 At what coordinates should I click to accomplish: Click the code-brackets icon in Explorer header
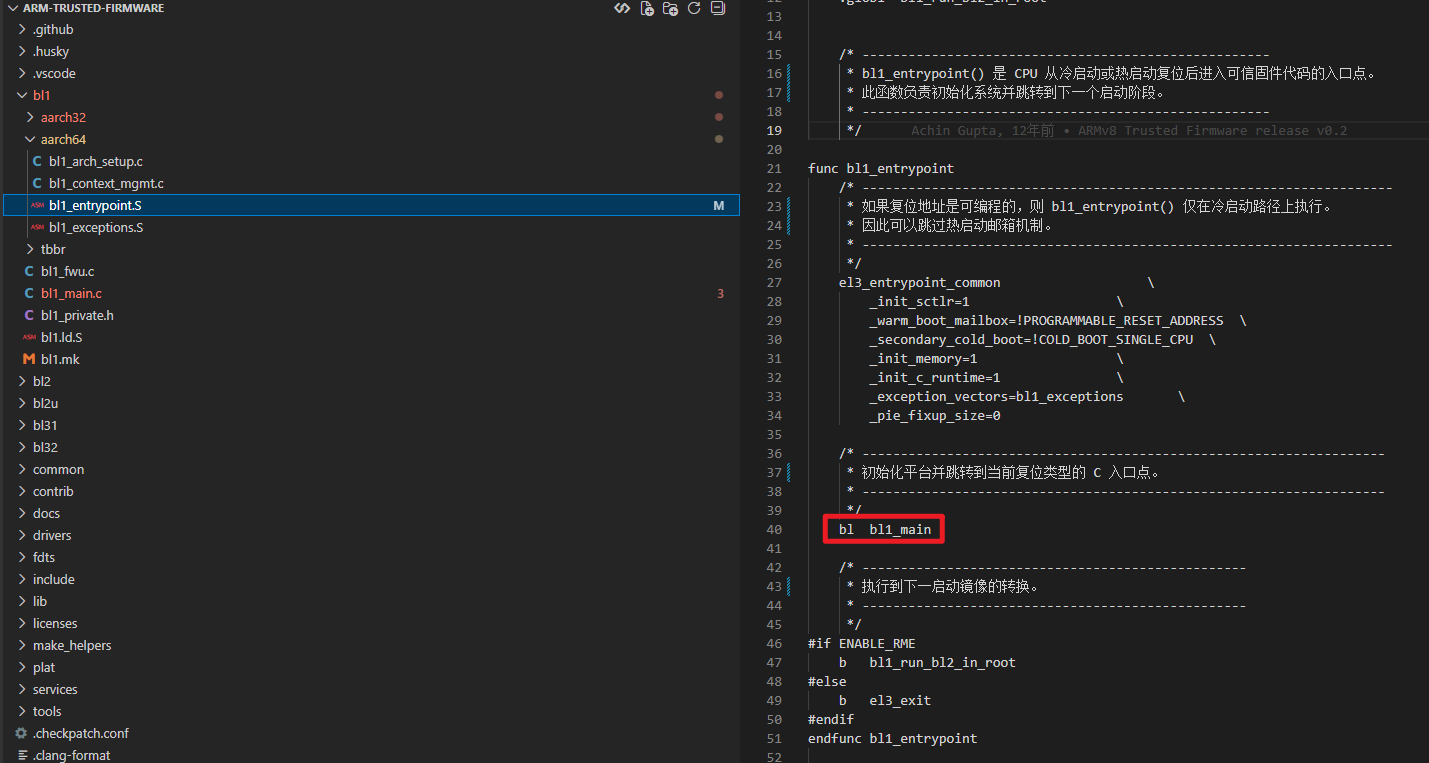[x=622, y=8]
